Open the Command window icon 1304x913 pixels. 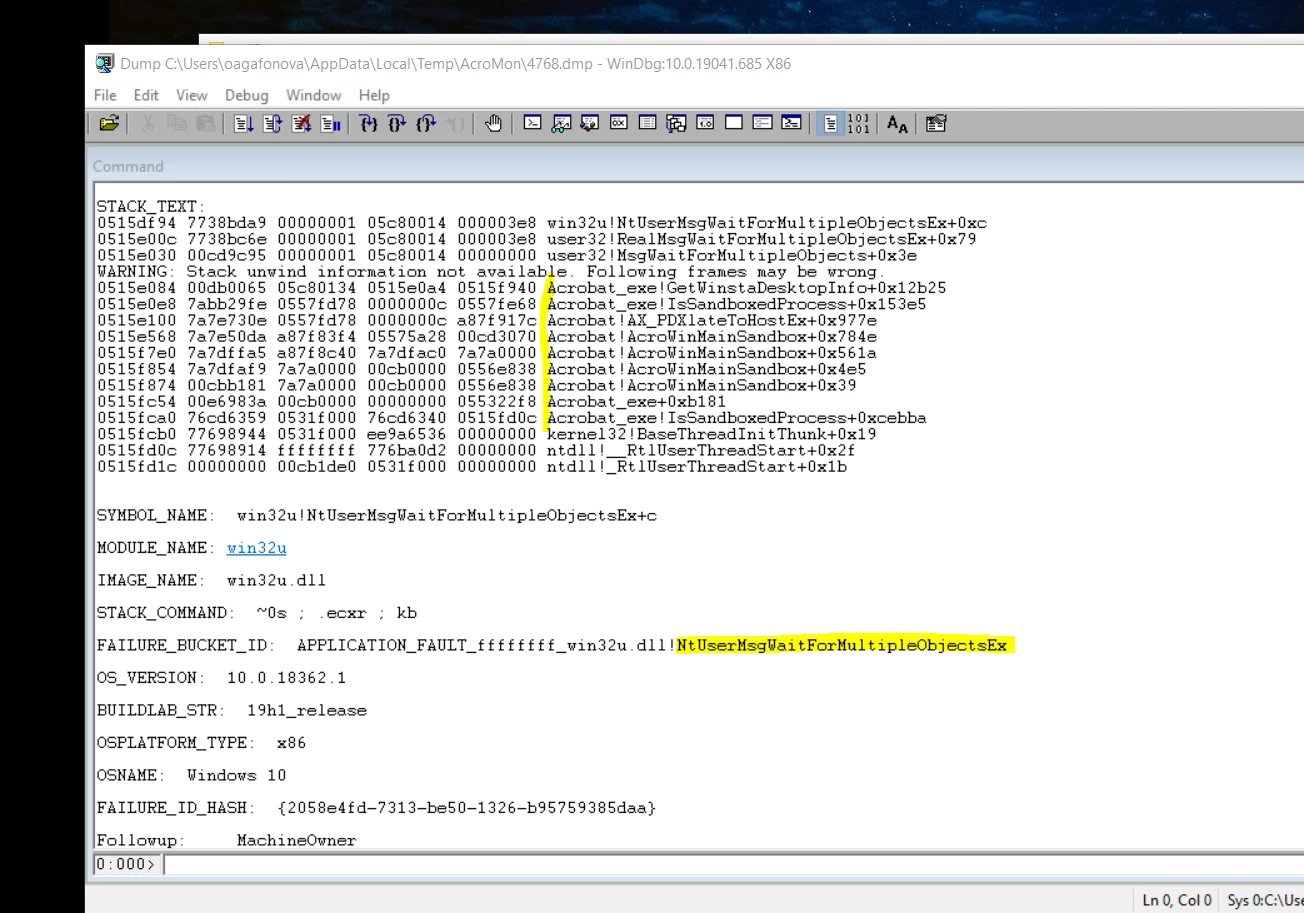coord(533,124)
